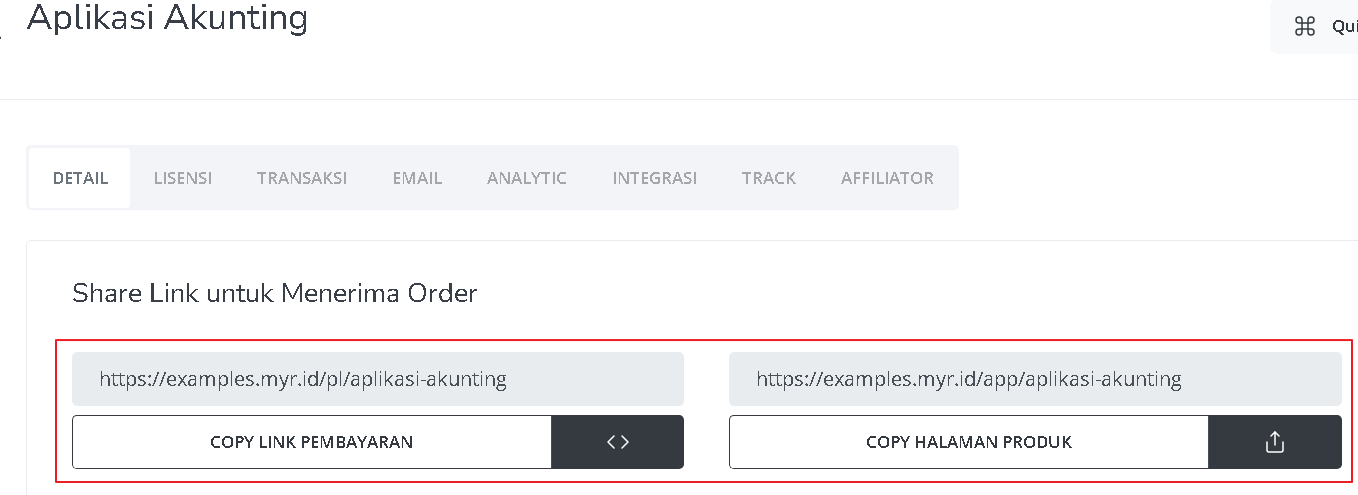The height and width of the screenshot is (495, 1358).
Task: Click the product page URL field
Action: click(x=1035, y=379)
